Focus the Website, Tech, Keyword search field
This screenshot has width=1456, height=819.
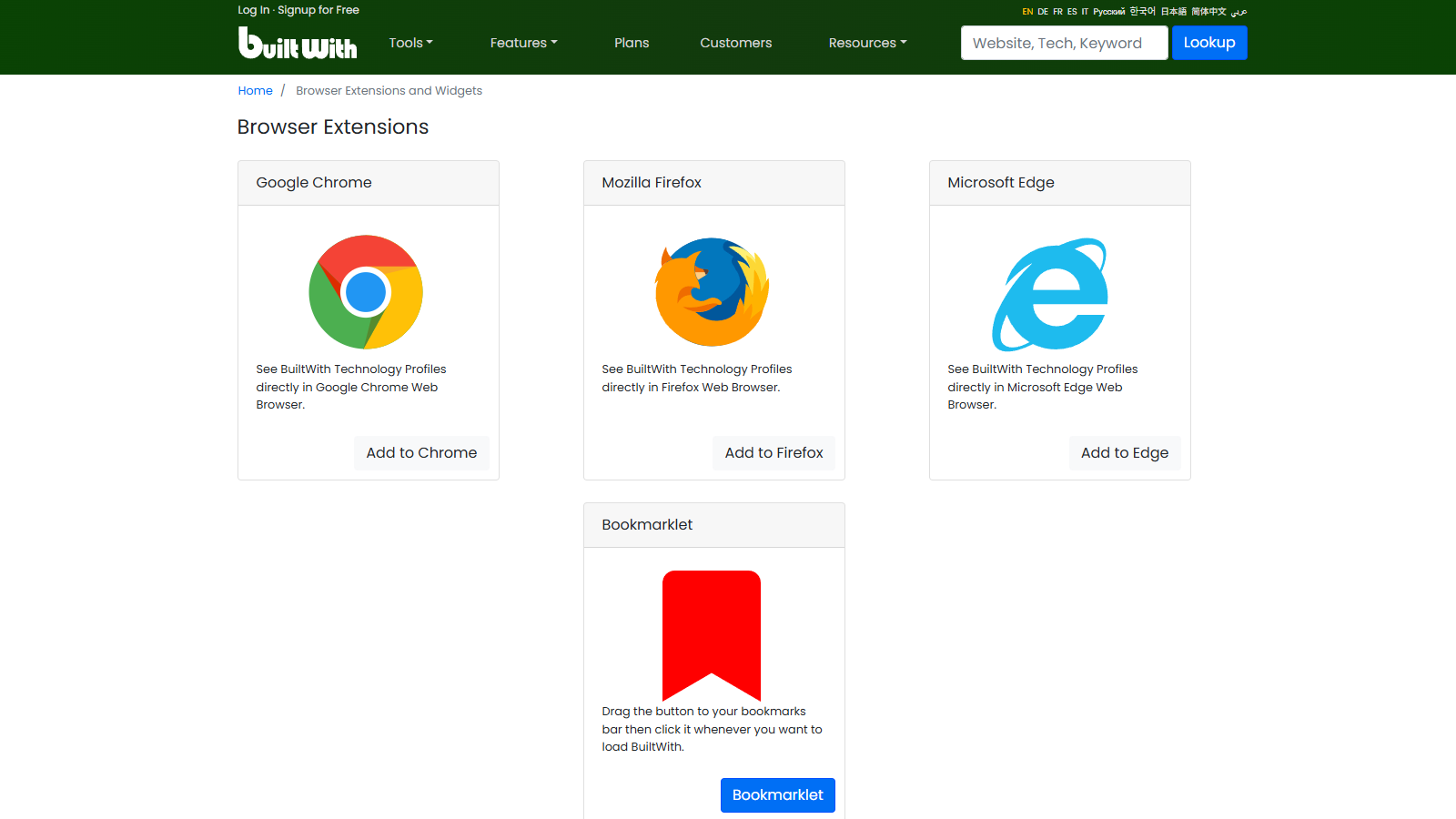1064,43
